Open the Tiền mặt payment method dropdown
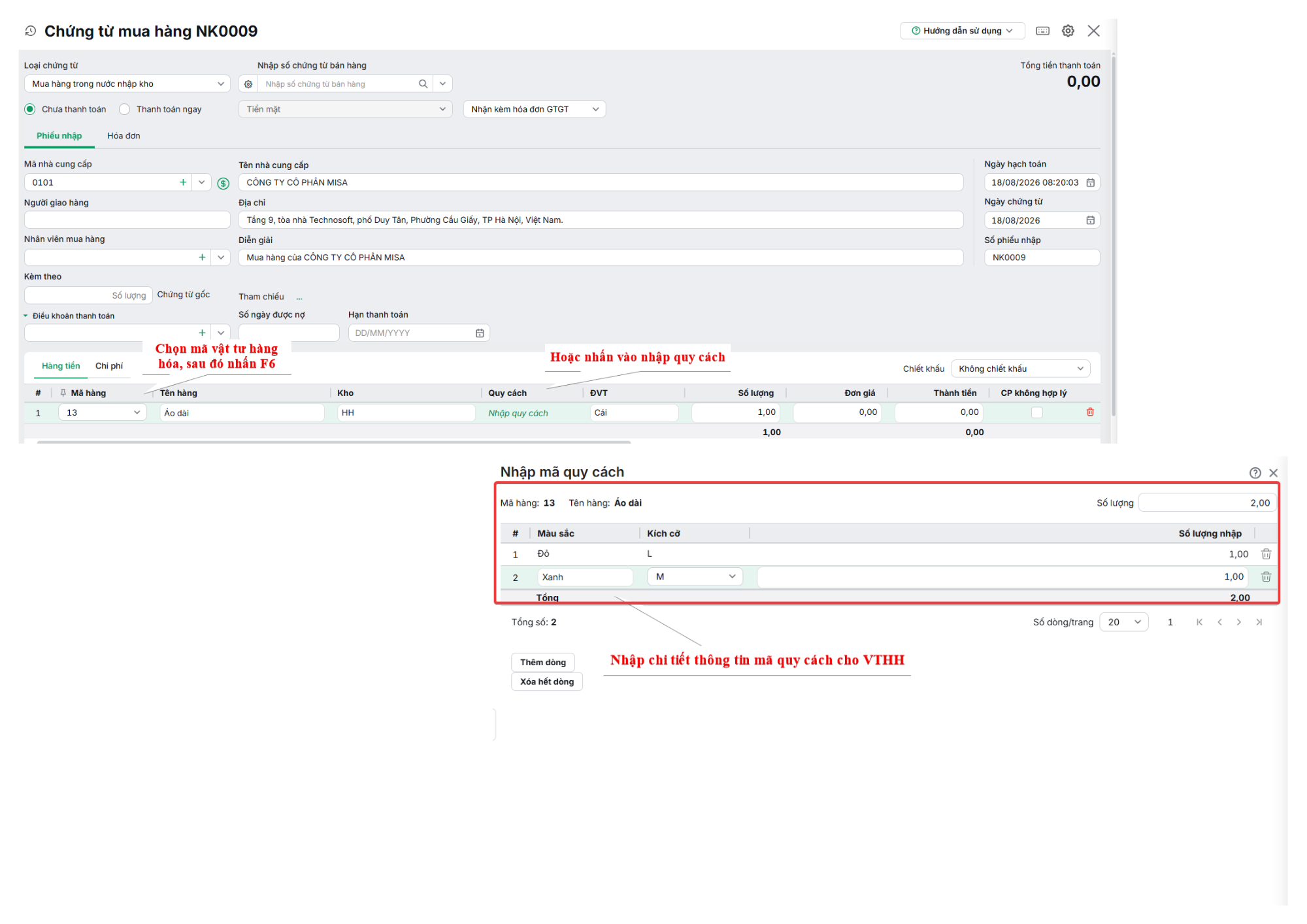This screenshot has width=1307, height=924. click(344, 109)
